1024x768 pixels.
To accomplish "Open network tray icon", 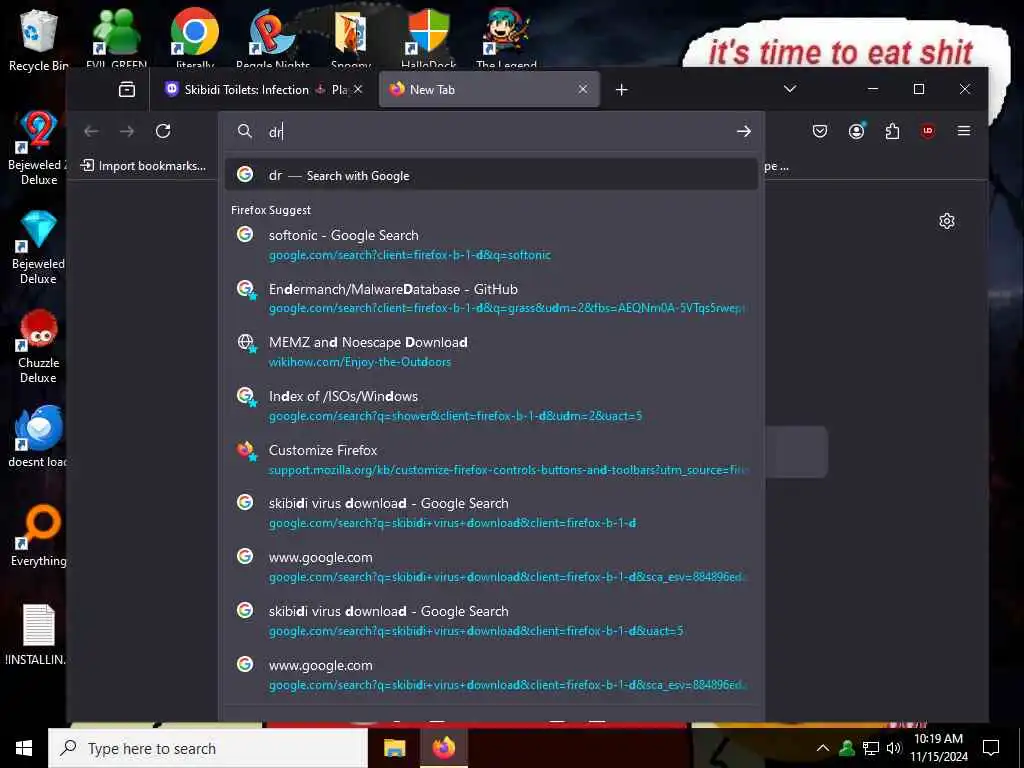I will coord(870,748).
